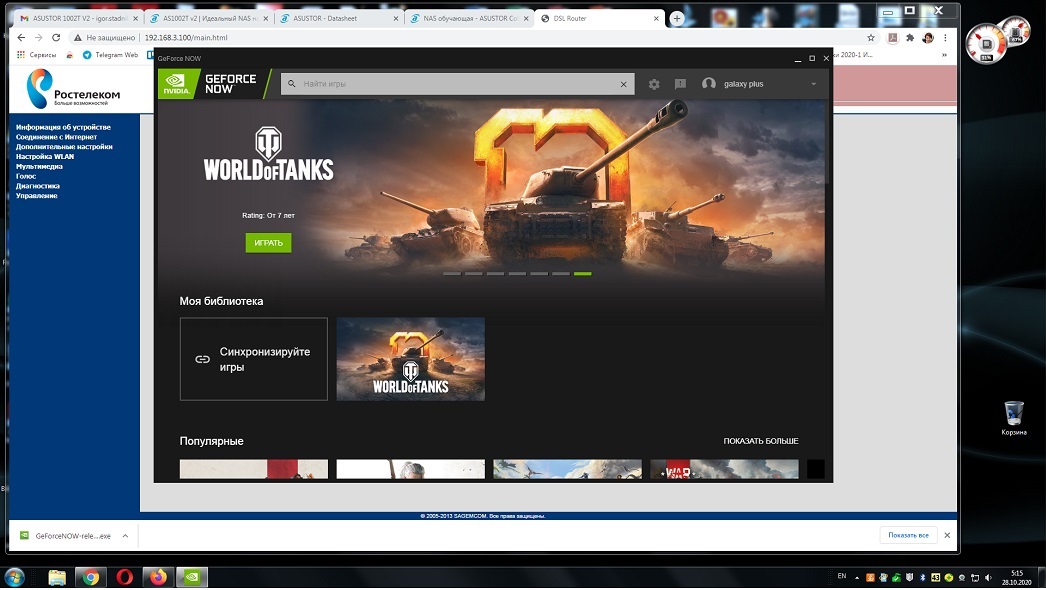
Task: Click the address bar showing 192.168.3.100
Action: click(185, 38)
